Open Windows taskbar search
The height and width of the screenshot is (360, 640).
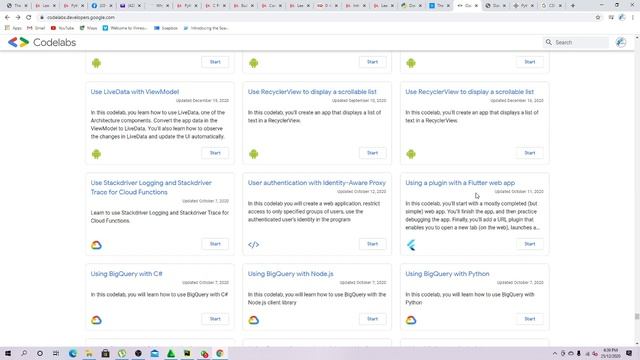(24, 353)
